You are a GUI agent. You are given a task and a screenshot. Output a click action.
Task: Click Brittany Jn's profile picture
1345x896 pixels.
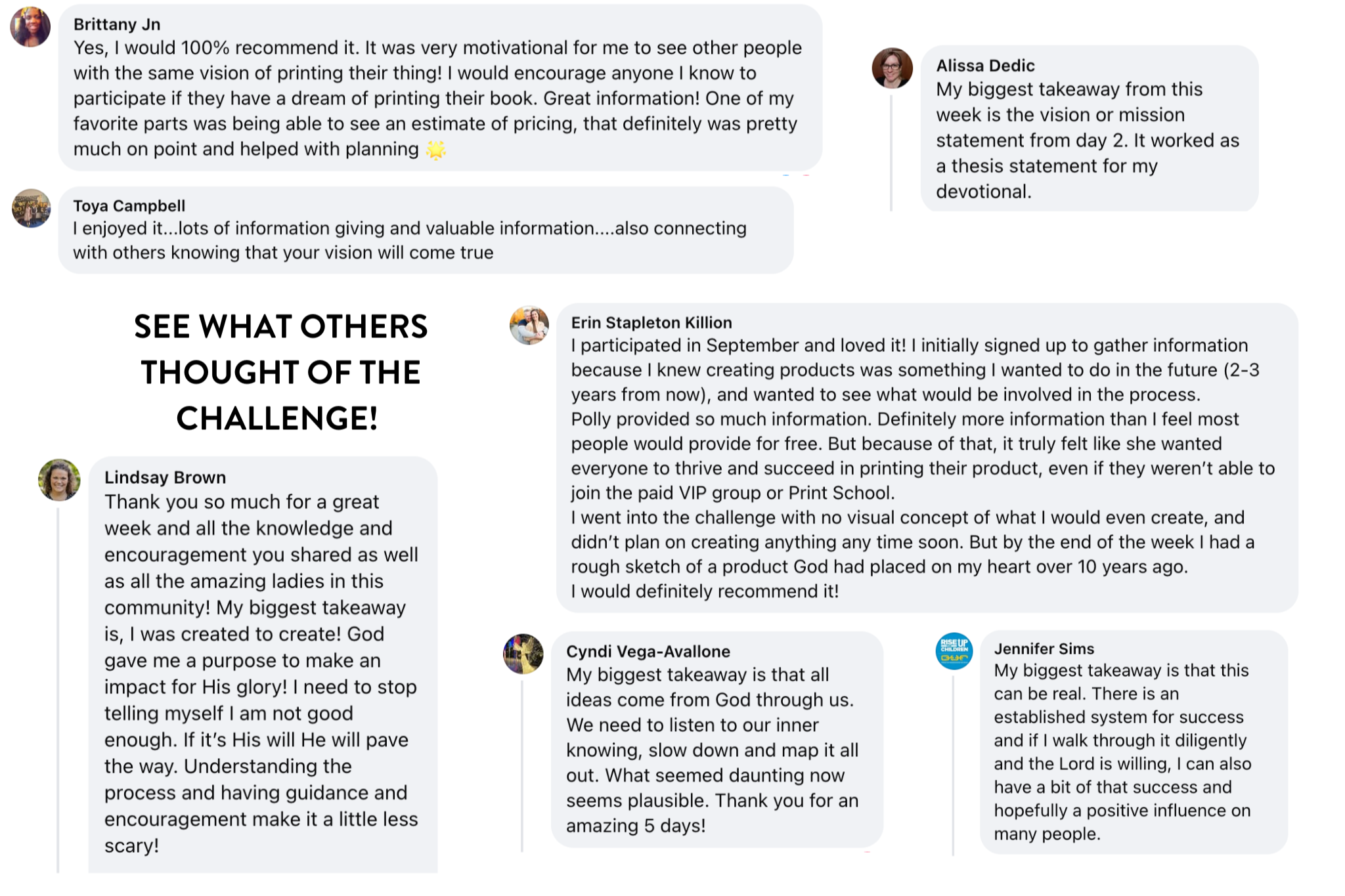click(x=30, y=28)
